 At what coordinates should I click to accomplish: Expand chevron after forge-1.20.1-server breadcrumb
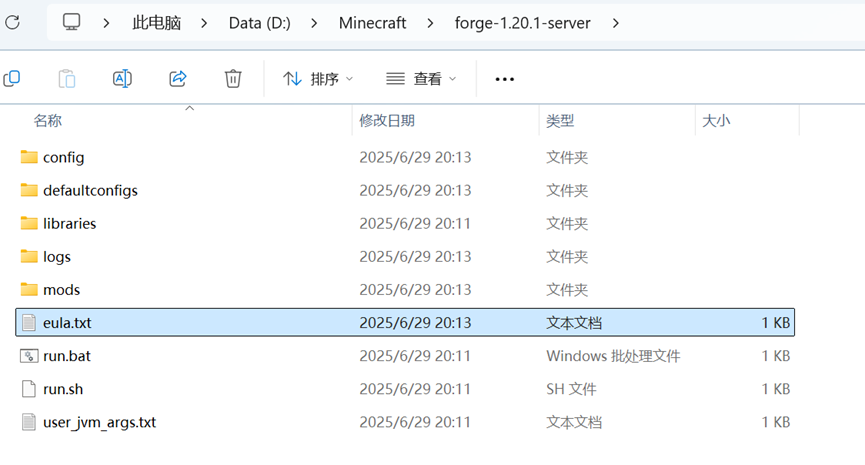[x=616, y=23]
